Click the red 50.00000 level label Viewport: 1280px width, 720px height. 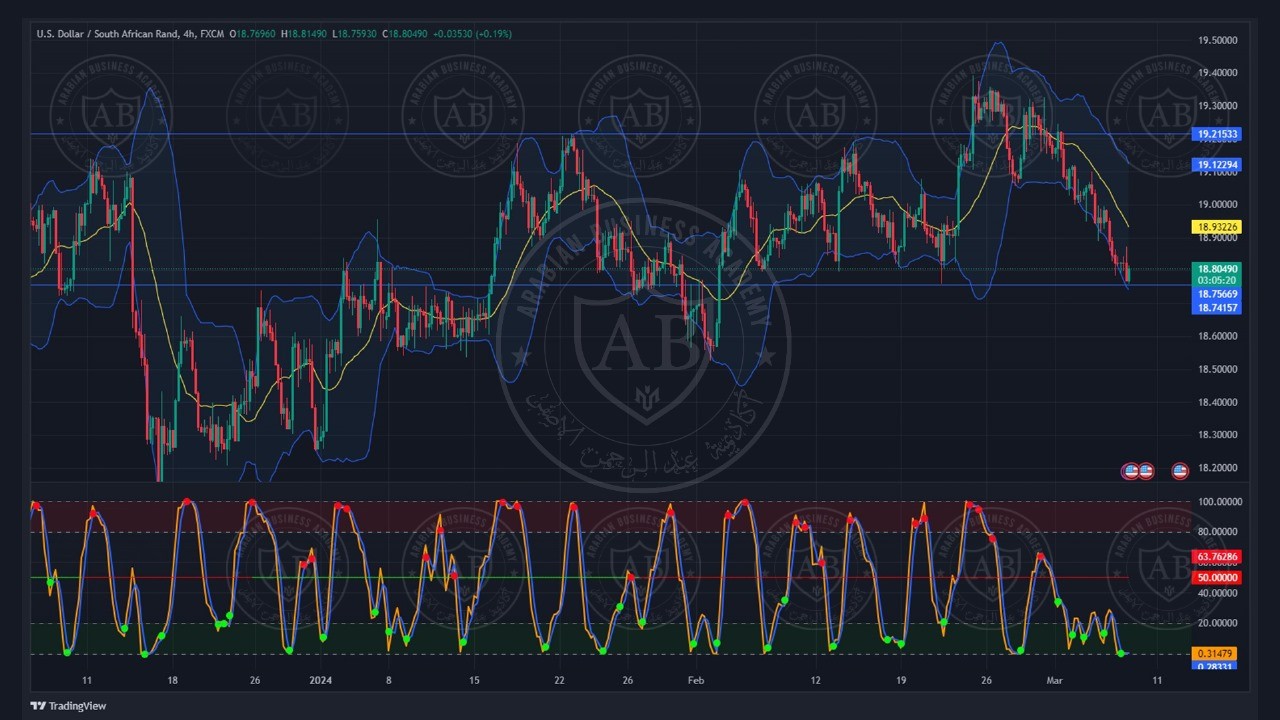coord(1217,577)
